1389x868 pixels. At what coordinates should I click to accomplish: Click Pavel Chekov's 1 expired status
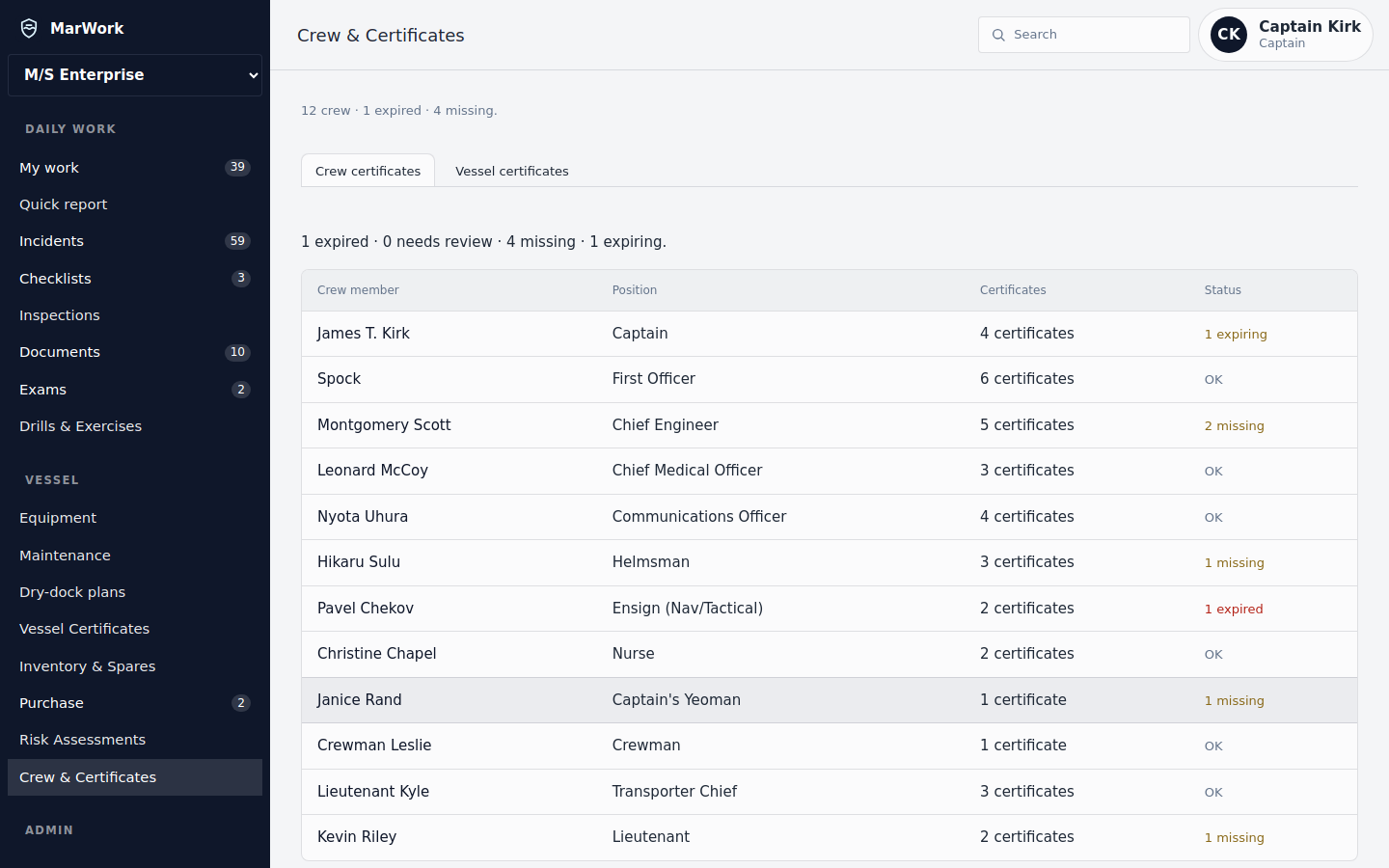tap(1234, 610)
